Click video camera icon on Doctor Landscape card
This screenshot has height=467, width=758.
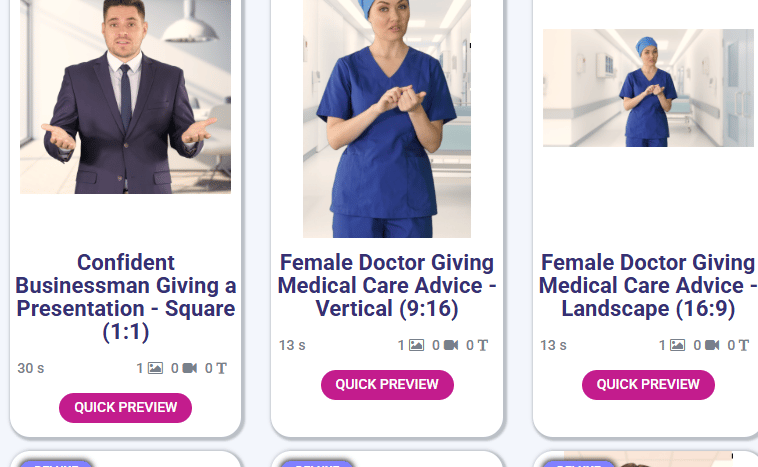[712, 345]
